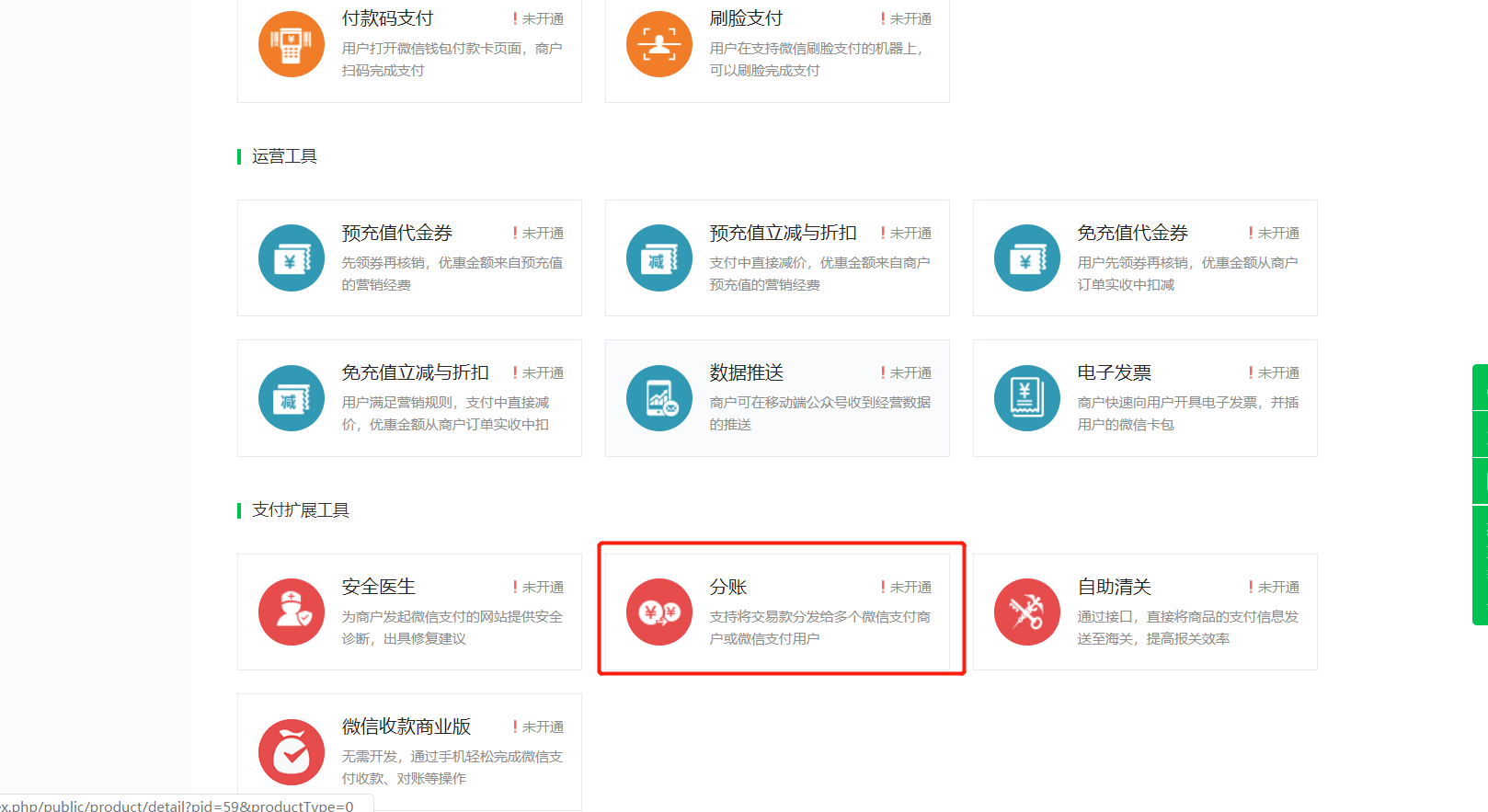Open the 免充值代金券 product title
This screenshot has width=1488, height=812.
pyautogui.click(x=1132, y=234)
